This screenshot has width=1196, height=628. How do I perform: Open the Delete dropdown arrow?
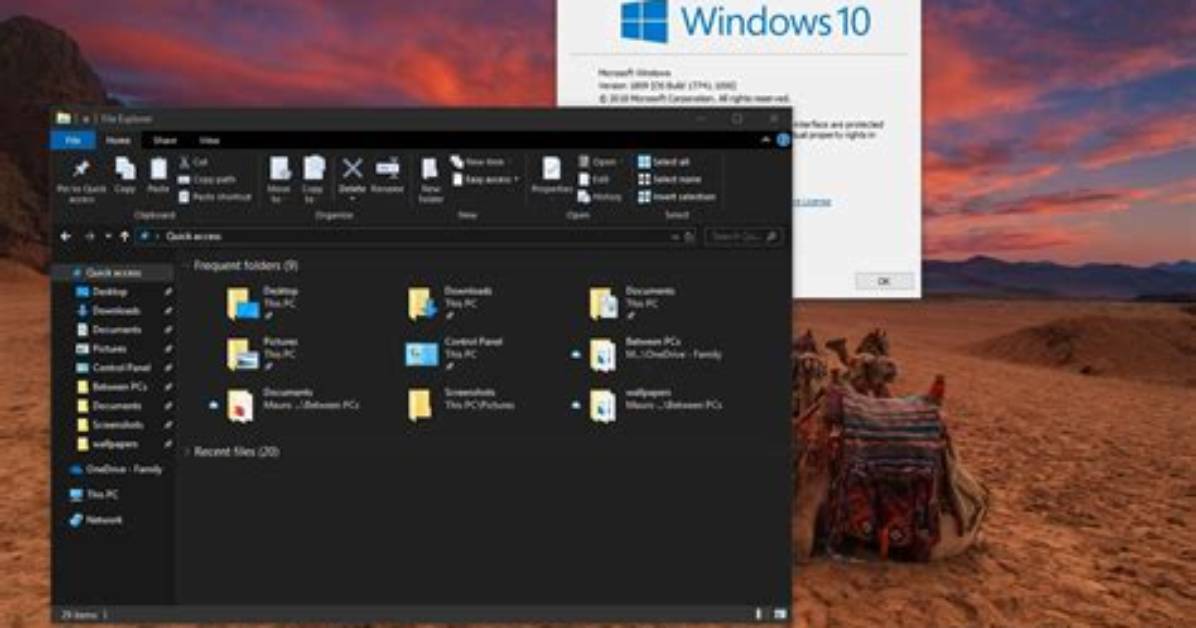tap(352, 198)
